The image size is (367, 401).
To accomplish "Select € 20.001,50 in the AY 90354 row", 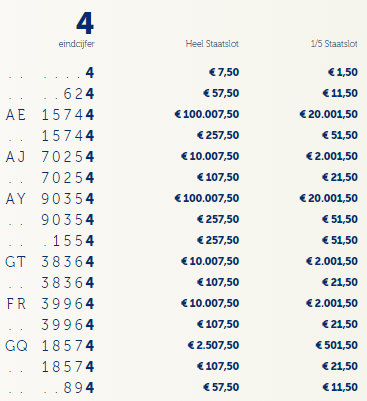I will 329,198.
